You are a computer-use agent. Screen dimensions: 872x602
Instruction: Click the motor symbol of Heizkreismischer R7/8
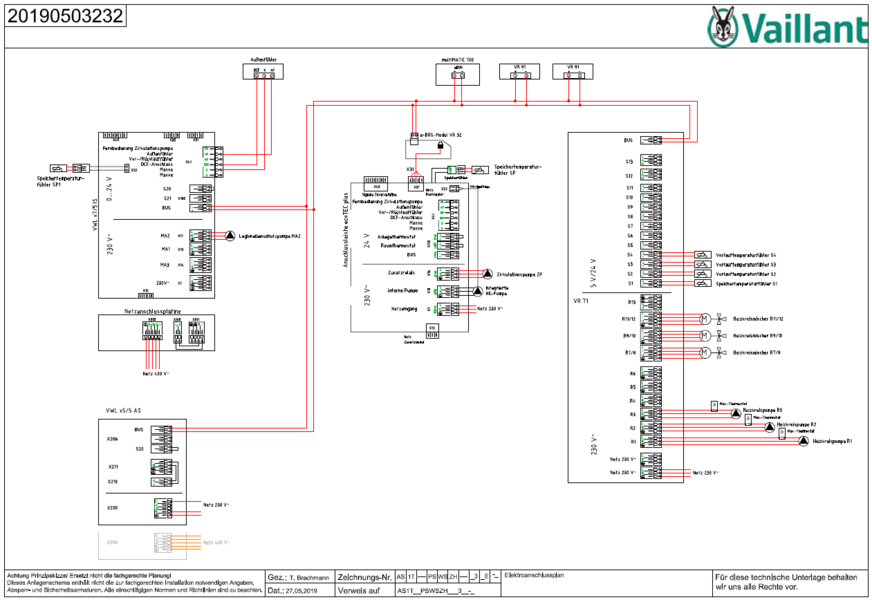click(x=704, y=352)
